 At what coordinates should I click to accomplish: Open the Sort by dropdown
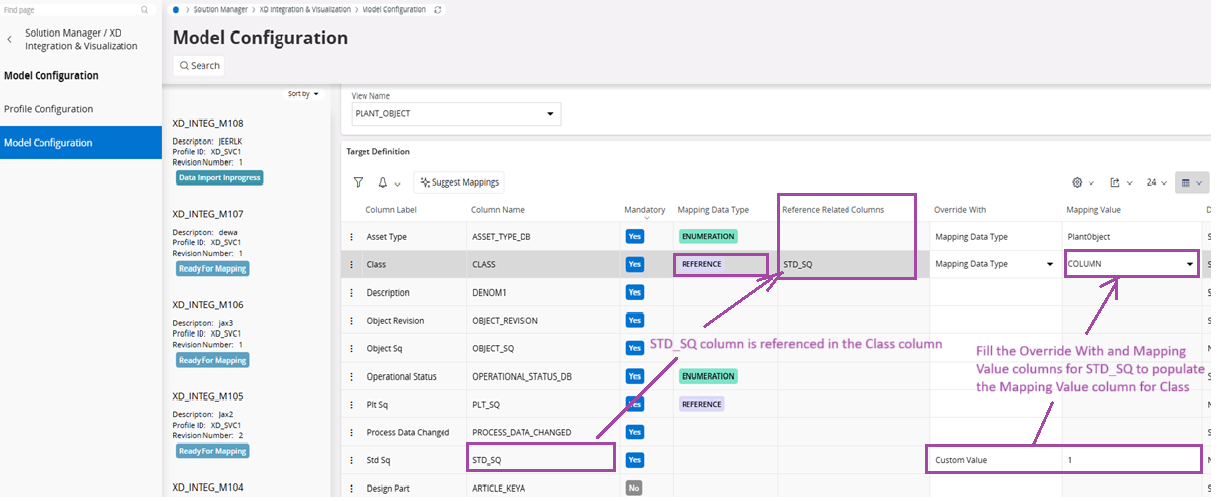tap(303, 94)
